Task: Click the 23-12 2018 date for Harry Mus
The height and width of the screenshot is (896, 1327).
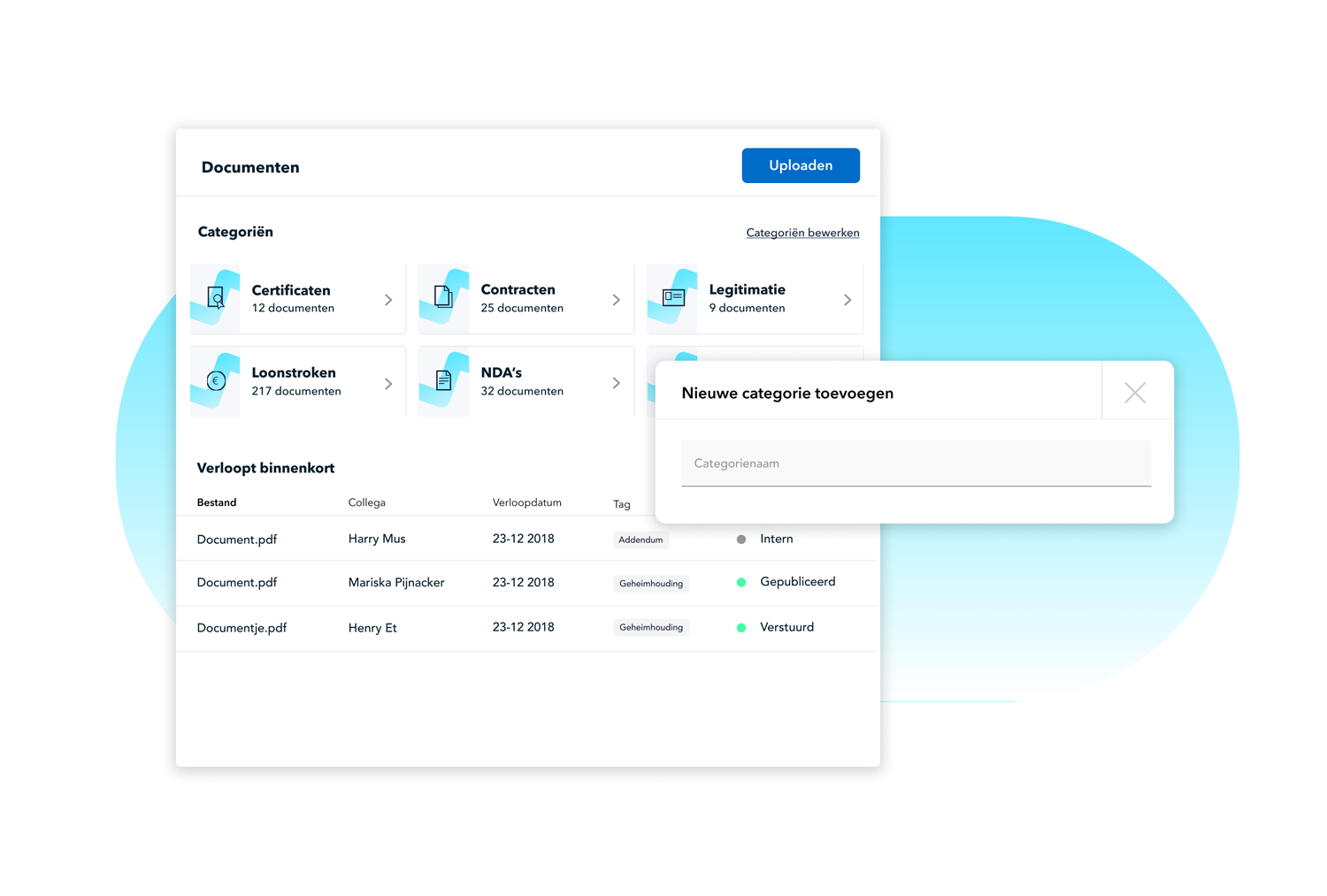Action: 524,539
